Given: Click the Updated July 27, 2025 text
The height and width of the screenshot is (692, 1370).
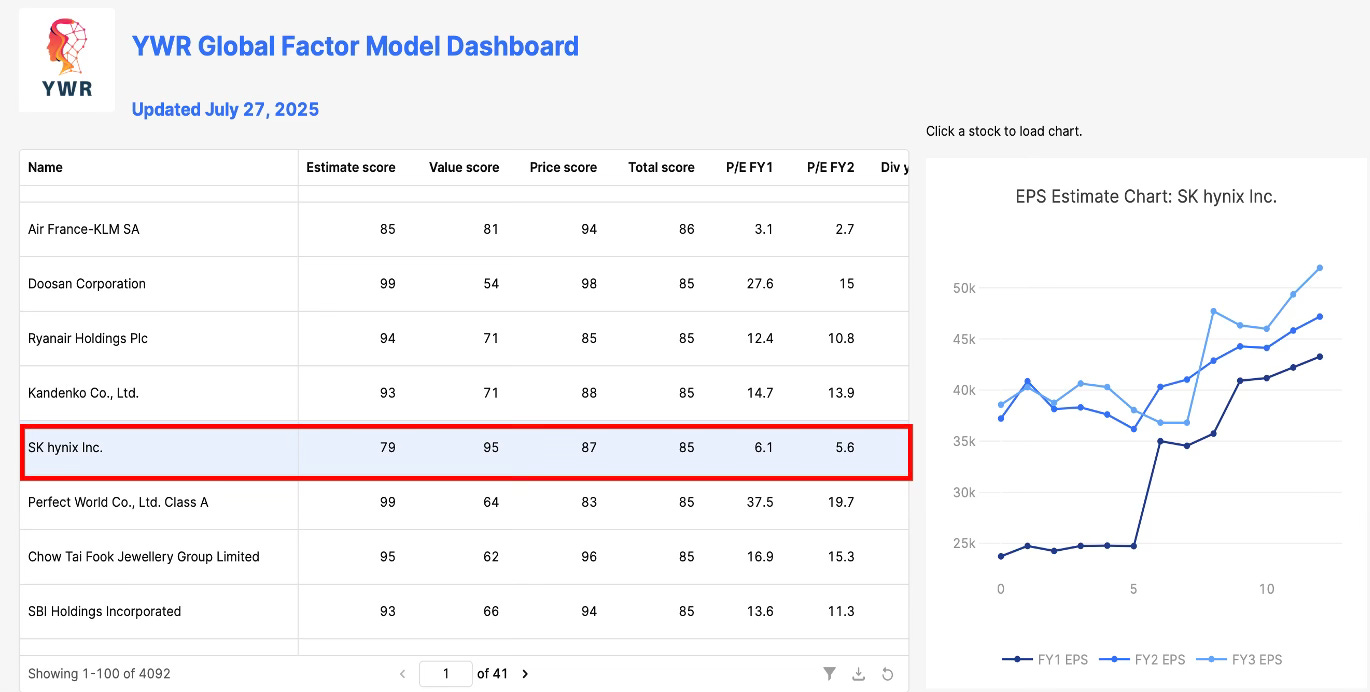Looking at the screenshot, I should [x=225, y=110].
